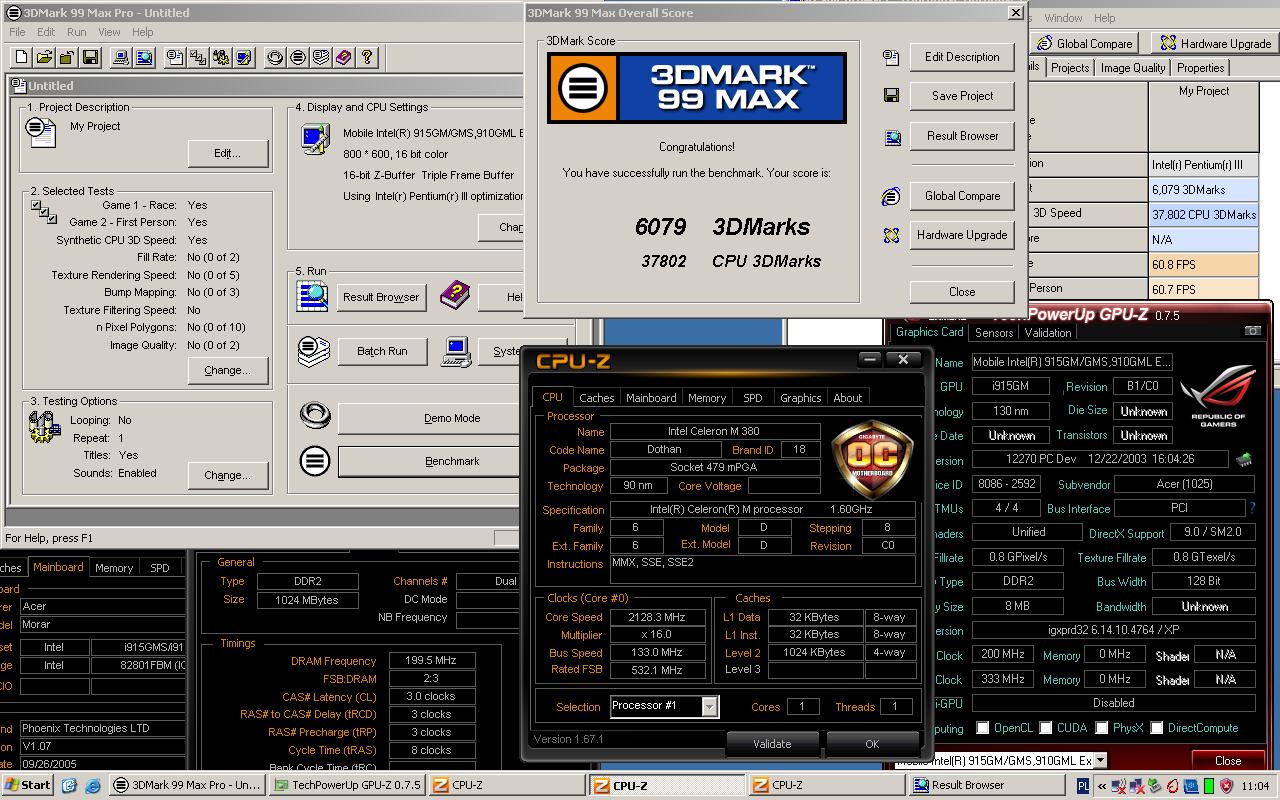This screenshot has width=1280, height=800.
Task: Click the GPU-Z BIOS chip save icon
Action: 1244,461
